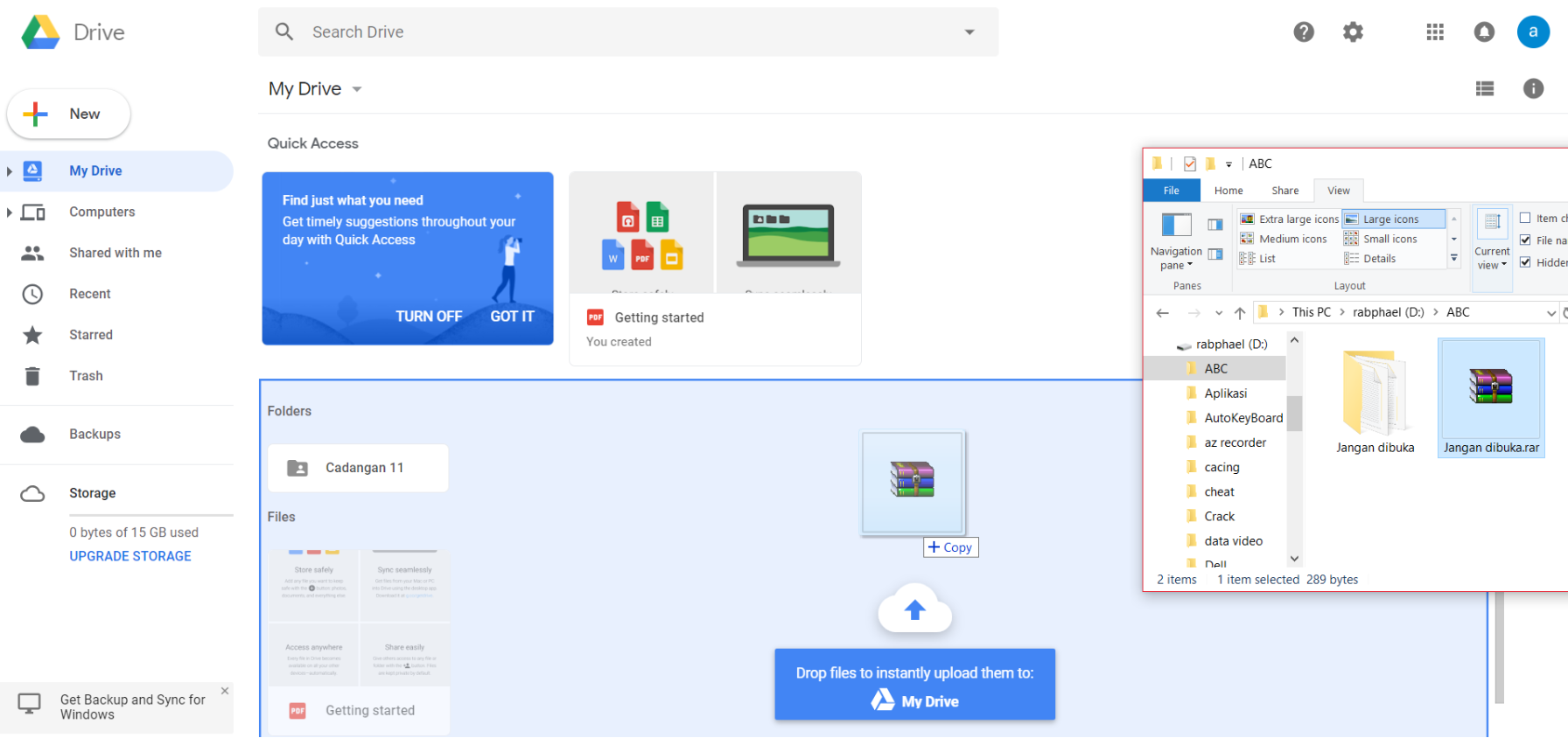Select Aplikasi folder in the tree

pos(1225,393)
